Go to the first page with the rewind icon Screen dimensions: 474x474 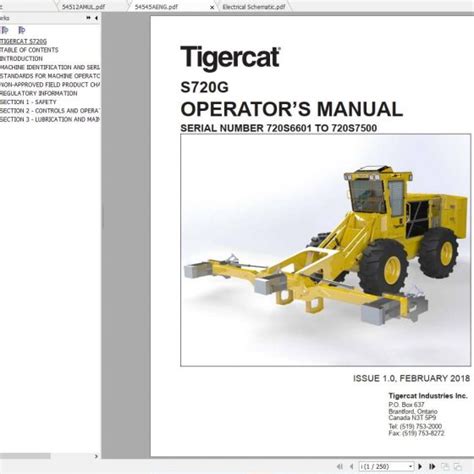(x=340, y=466)
